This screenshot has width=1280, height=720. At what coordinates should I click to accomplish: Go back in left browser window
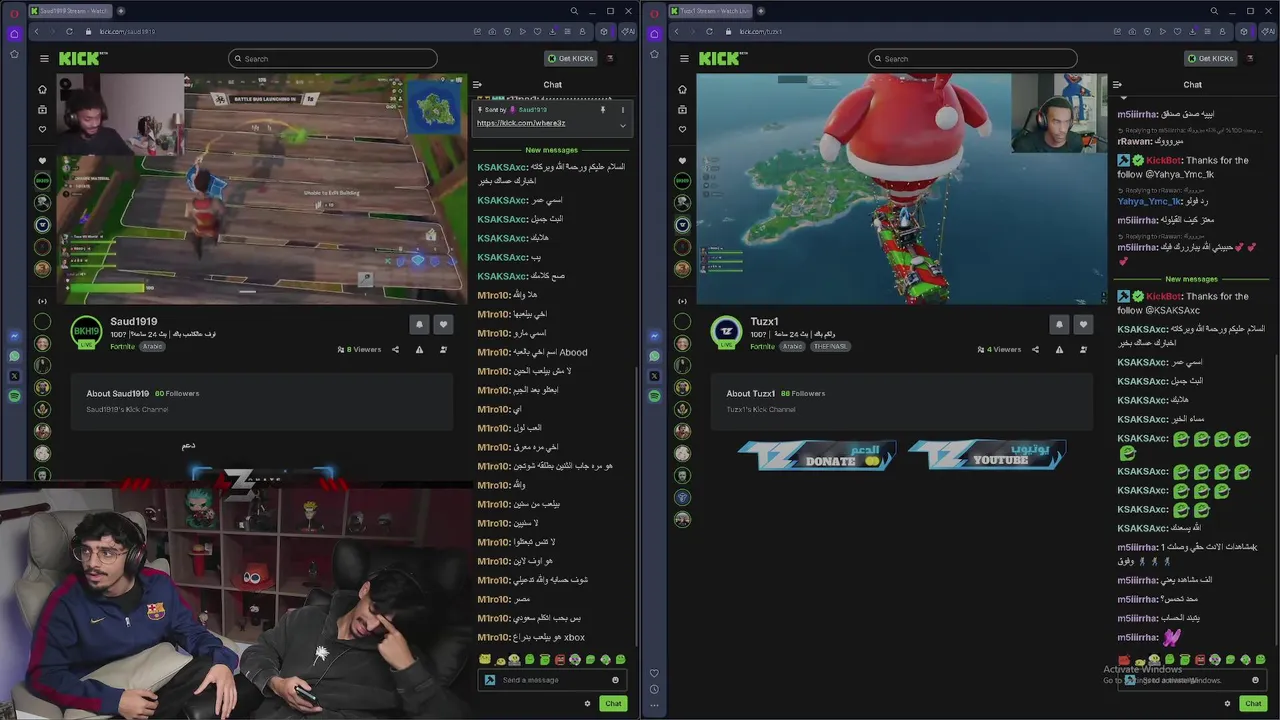point(36,31)
